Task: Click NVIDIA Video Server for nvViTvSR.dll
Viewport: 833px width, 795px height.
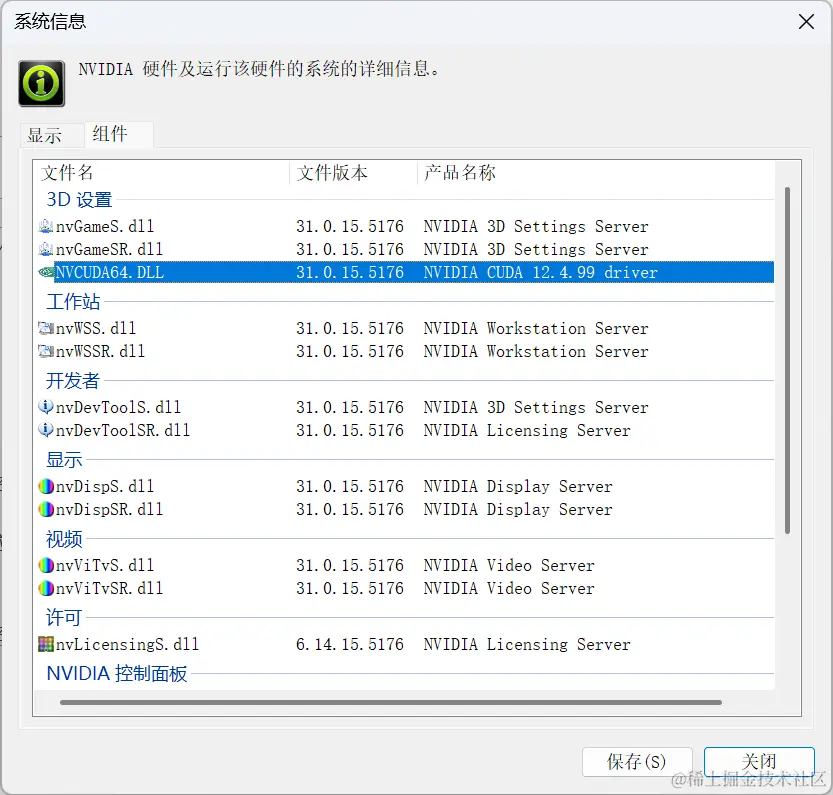Action: [x=509, y=588]
